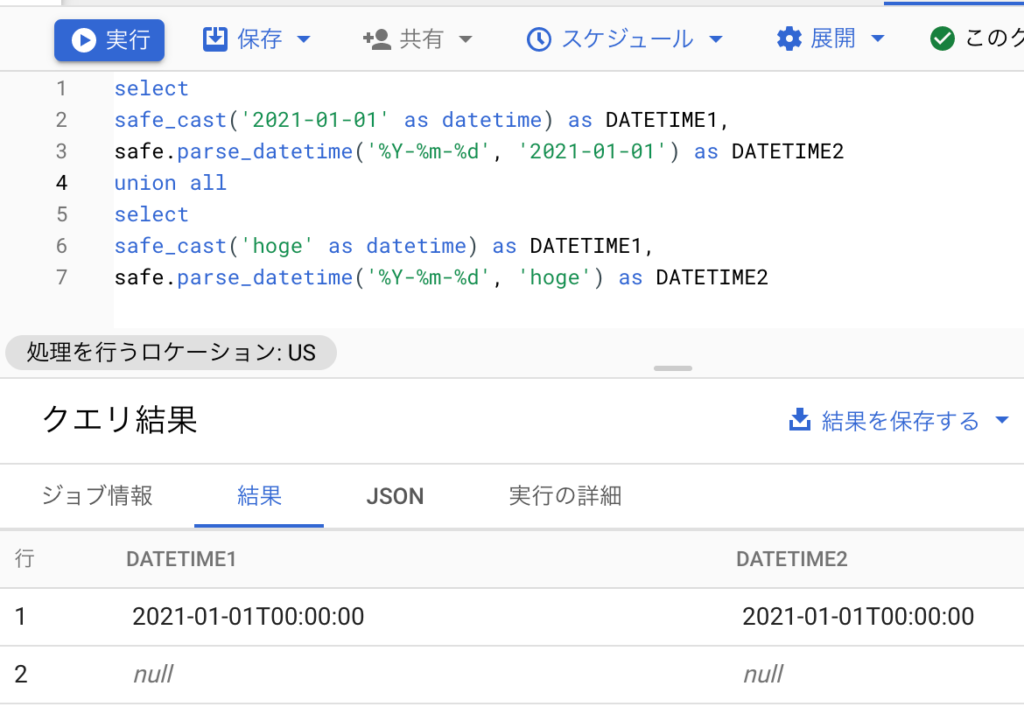This screenshot has width=1024, height=721.
Task: Click the Run (実行) play button
Action: [109, 40]
